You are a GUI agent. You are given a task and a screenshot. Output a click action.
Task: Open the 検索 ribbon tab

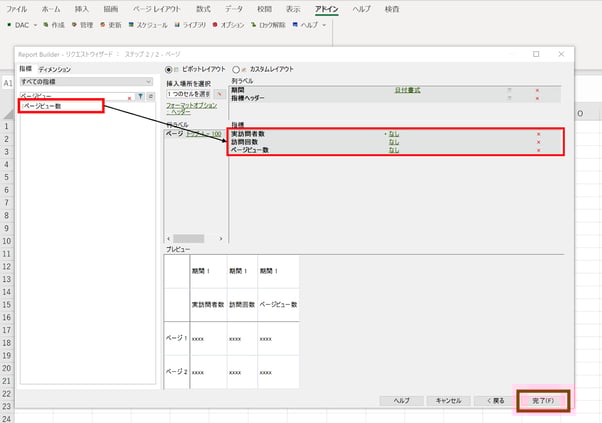pyautogui.click(x=392, y=9)
